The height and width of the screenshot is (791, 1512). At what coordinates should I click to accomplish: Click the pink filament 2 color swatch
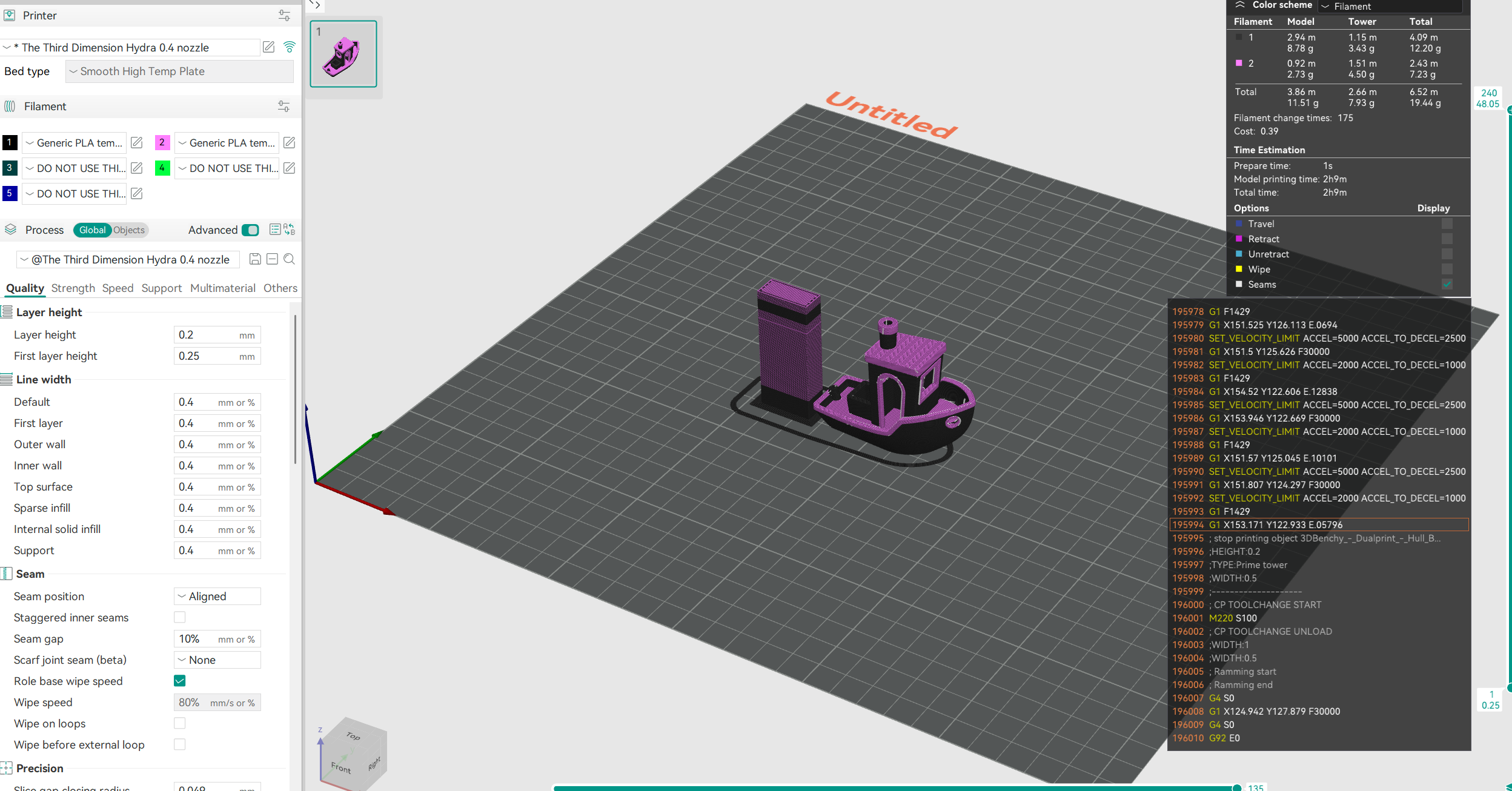(162, 142)
